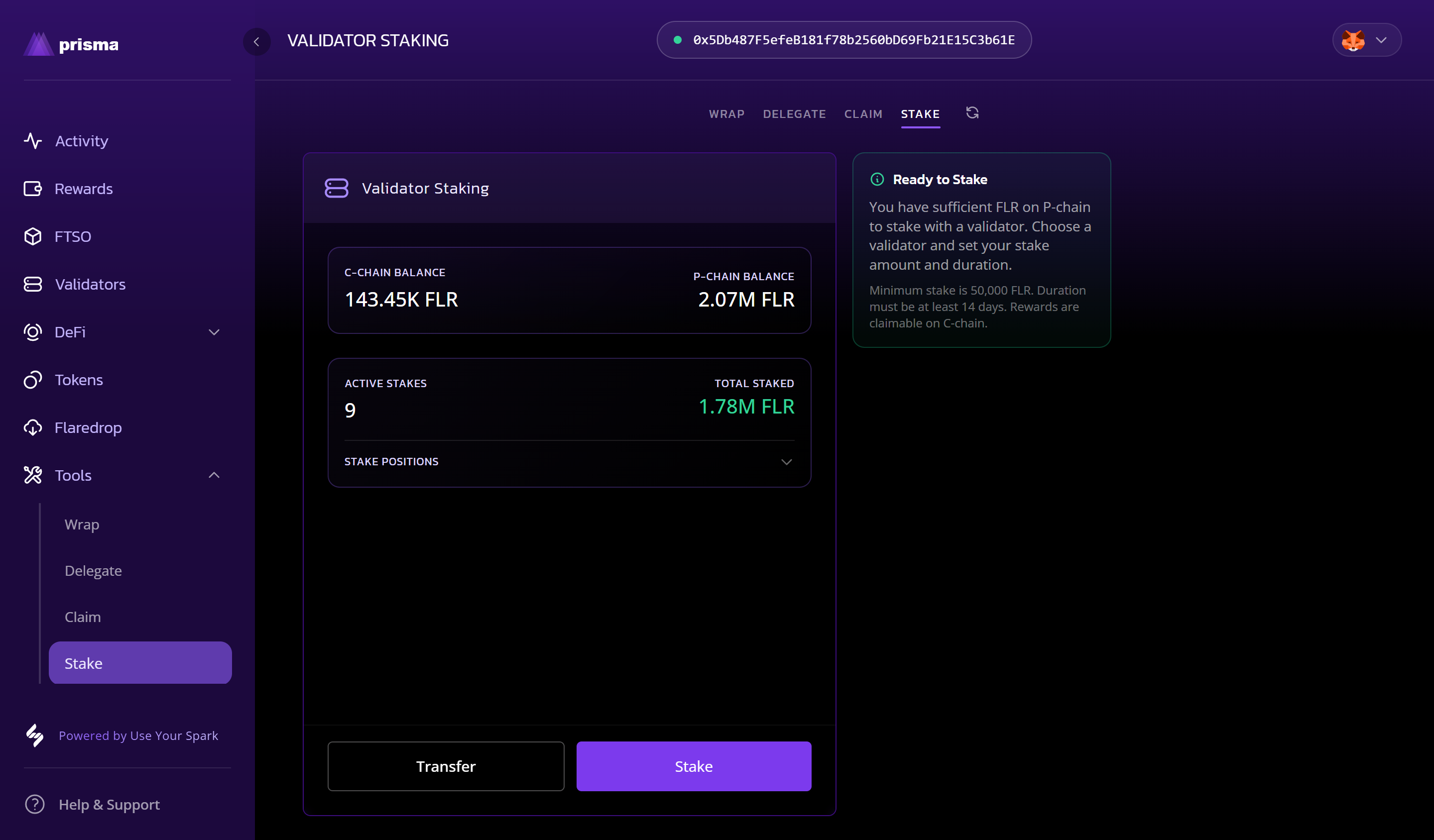This screenshot has height=840, width=1434.
Task: Open Help & Support
Action: (x=109, y=804)
